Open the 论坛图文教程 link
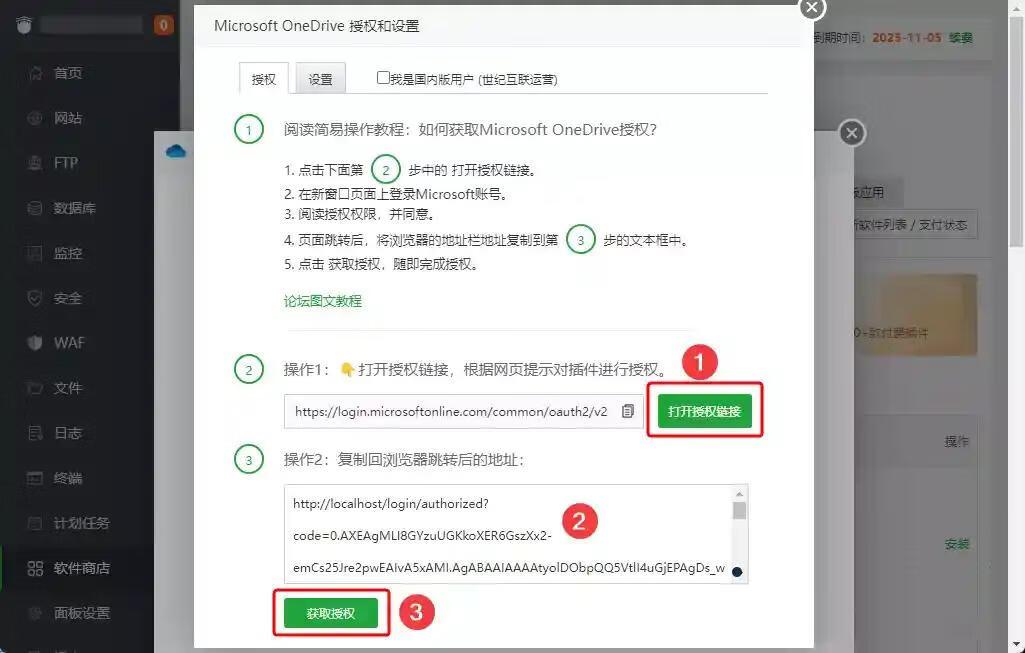The height and width of the screenshot is (653, 1025). tap(322, 301)
